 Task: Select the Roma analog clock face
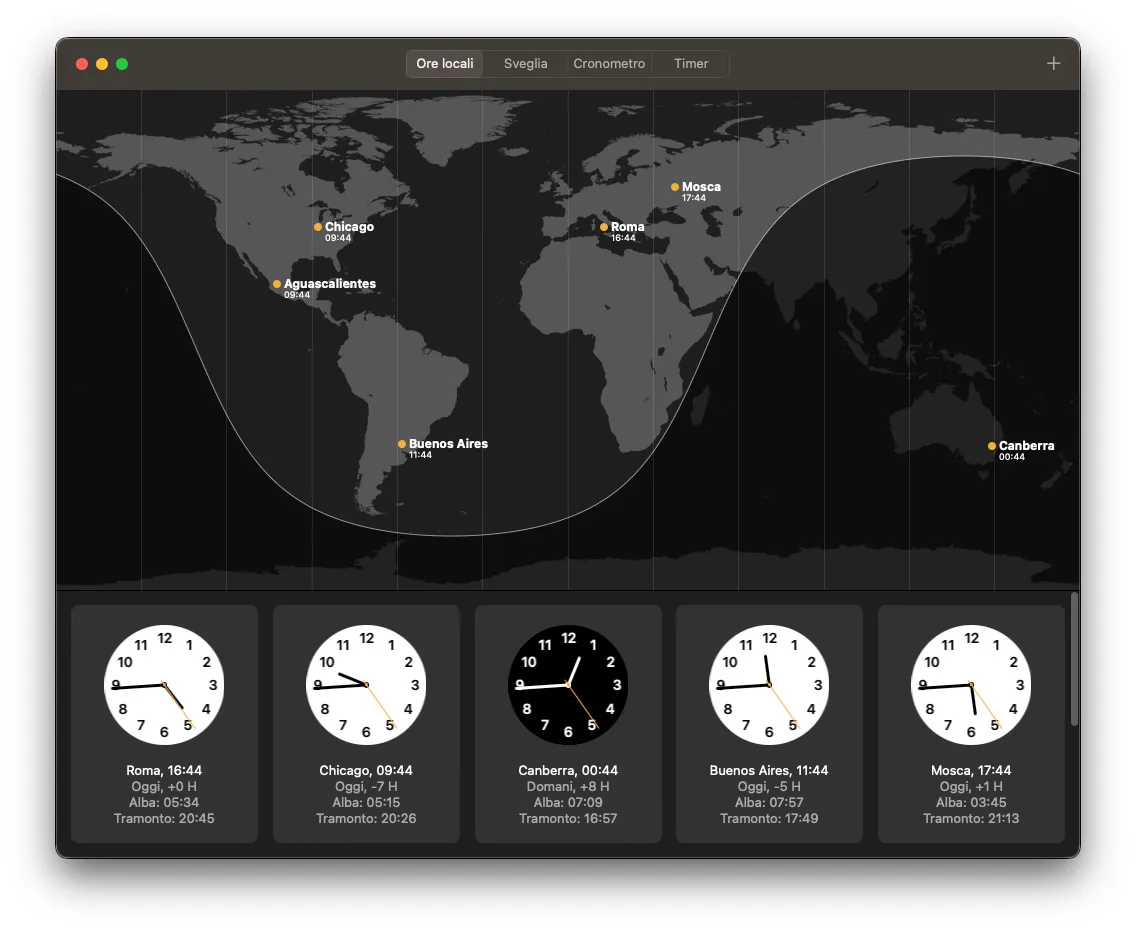(x=164, y=683)
